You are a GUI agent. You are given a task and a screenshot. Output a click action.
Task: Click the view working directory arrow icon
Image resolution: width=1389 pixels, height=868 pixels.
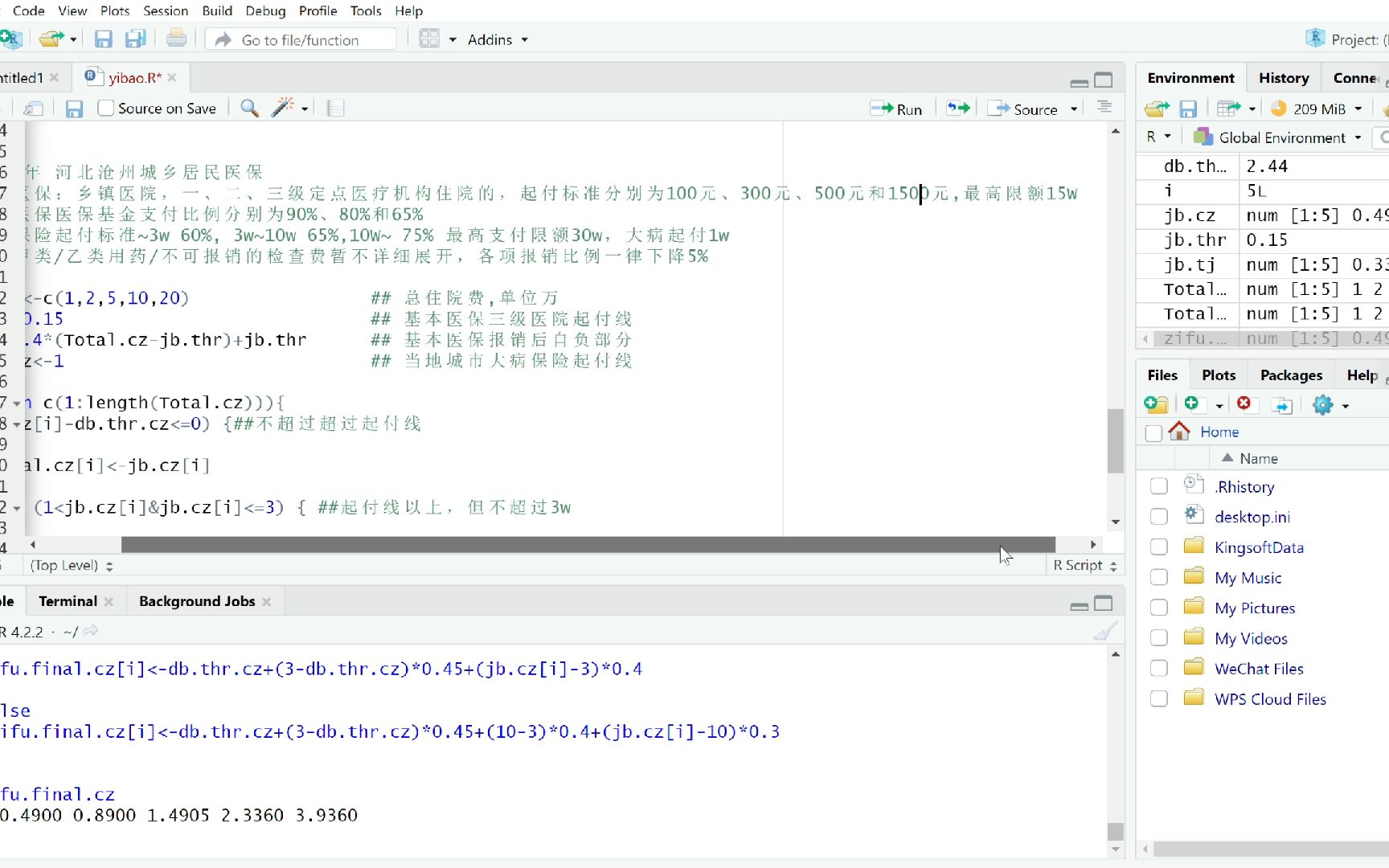[x=91, y=631]
